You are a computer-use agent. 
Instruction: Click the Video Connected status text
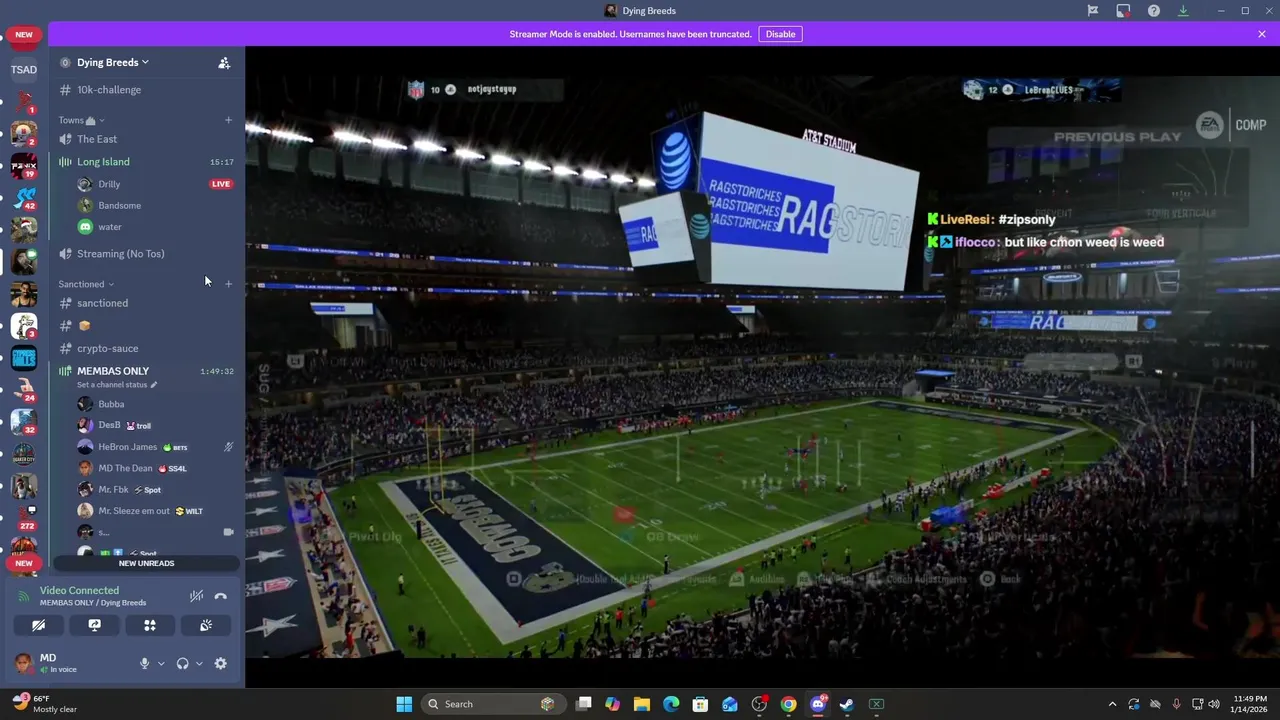click(79, 591)
